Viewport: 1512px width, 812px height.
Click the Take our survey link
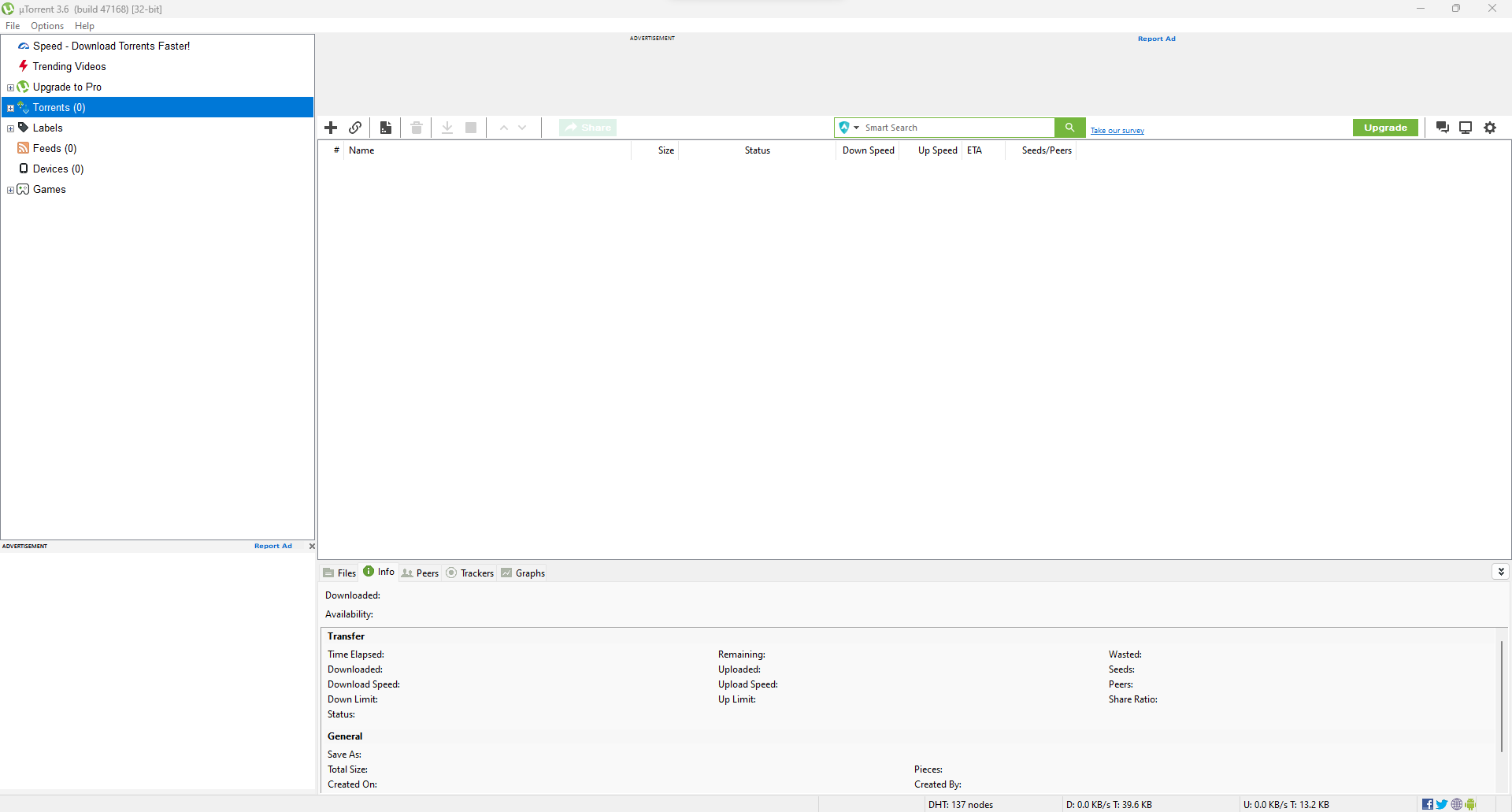click(x=1117, y=131)
